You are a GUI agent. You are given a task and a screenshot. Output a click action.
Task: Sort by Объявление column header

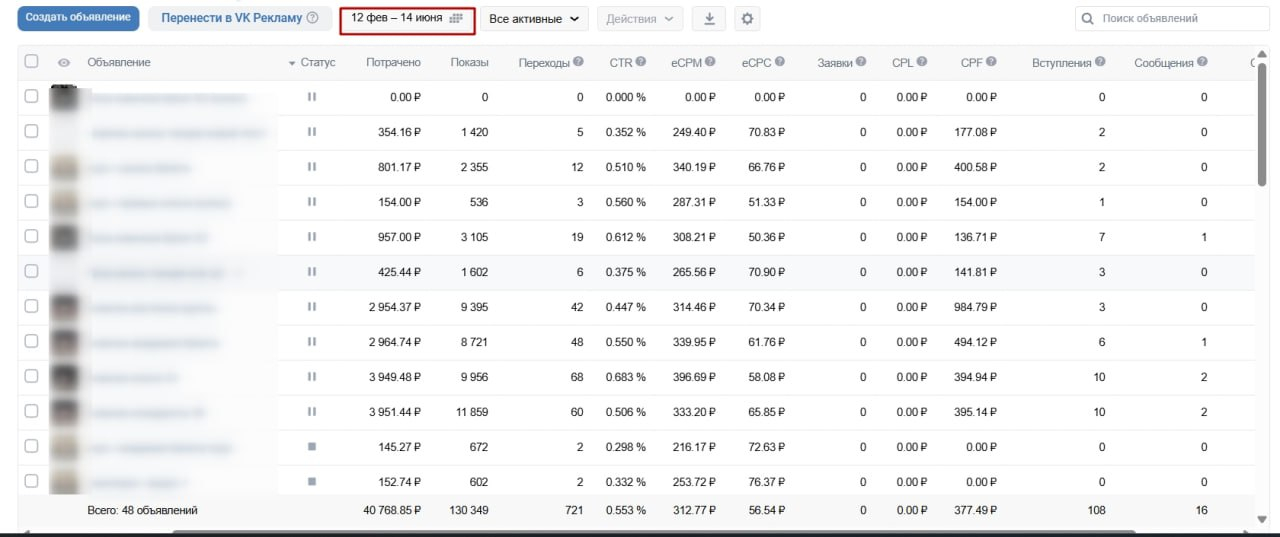pyautogui.click(x=119, y=62)
